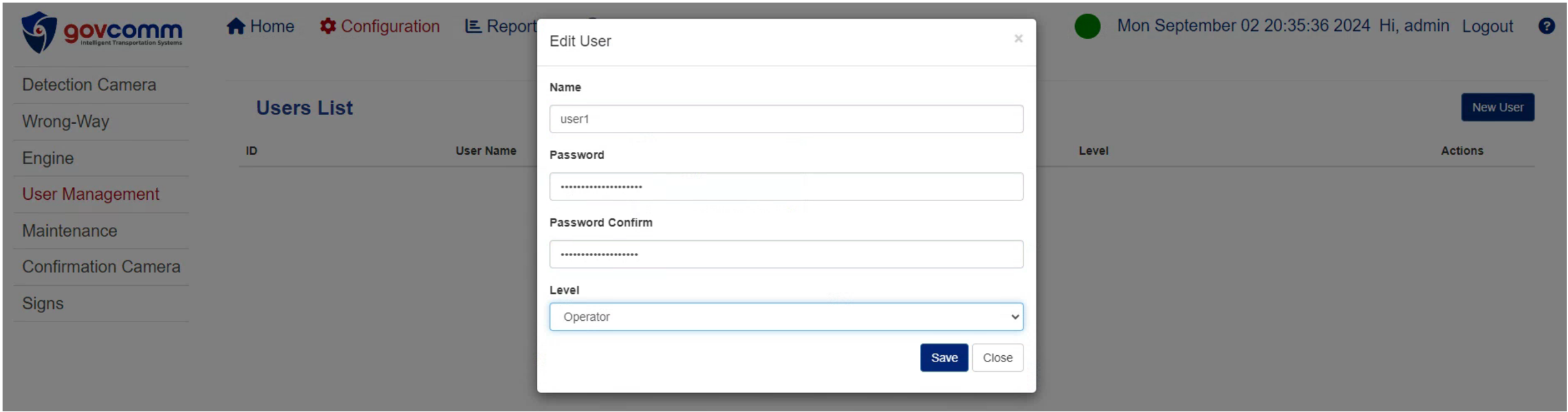The width and height of the screenshot is (1568, 412).
Task: Select Confirmation Camera in sidebar
Action: pos(101,266)
